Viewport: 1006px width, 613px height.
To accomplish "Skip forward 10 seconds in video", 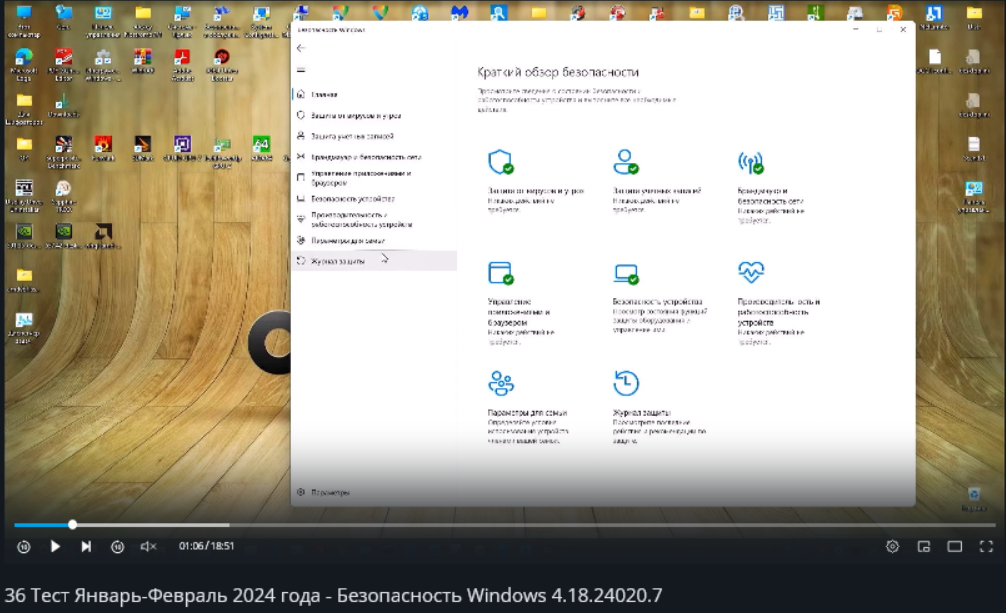I will (x=117, y=547).
